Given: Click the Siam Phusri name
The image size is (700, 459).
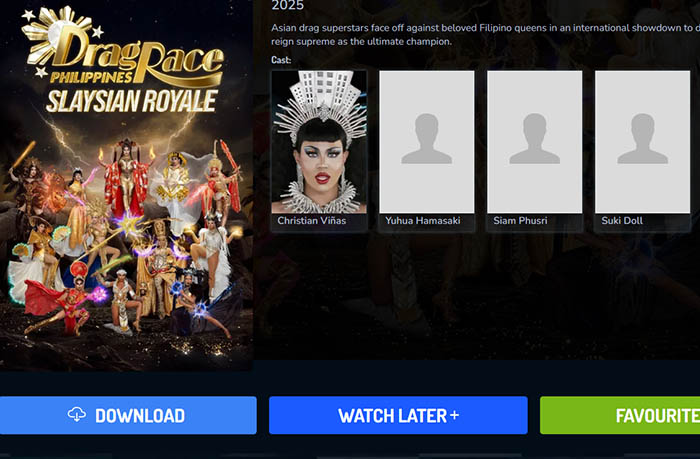Looking at the screenshot, I should pos(520,221).
